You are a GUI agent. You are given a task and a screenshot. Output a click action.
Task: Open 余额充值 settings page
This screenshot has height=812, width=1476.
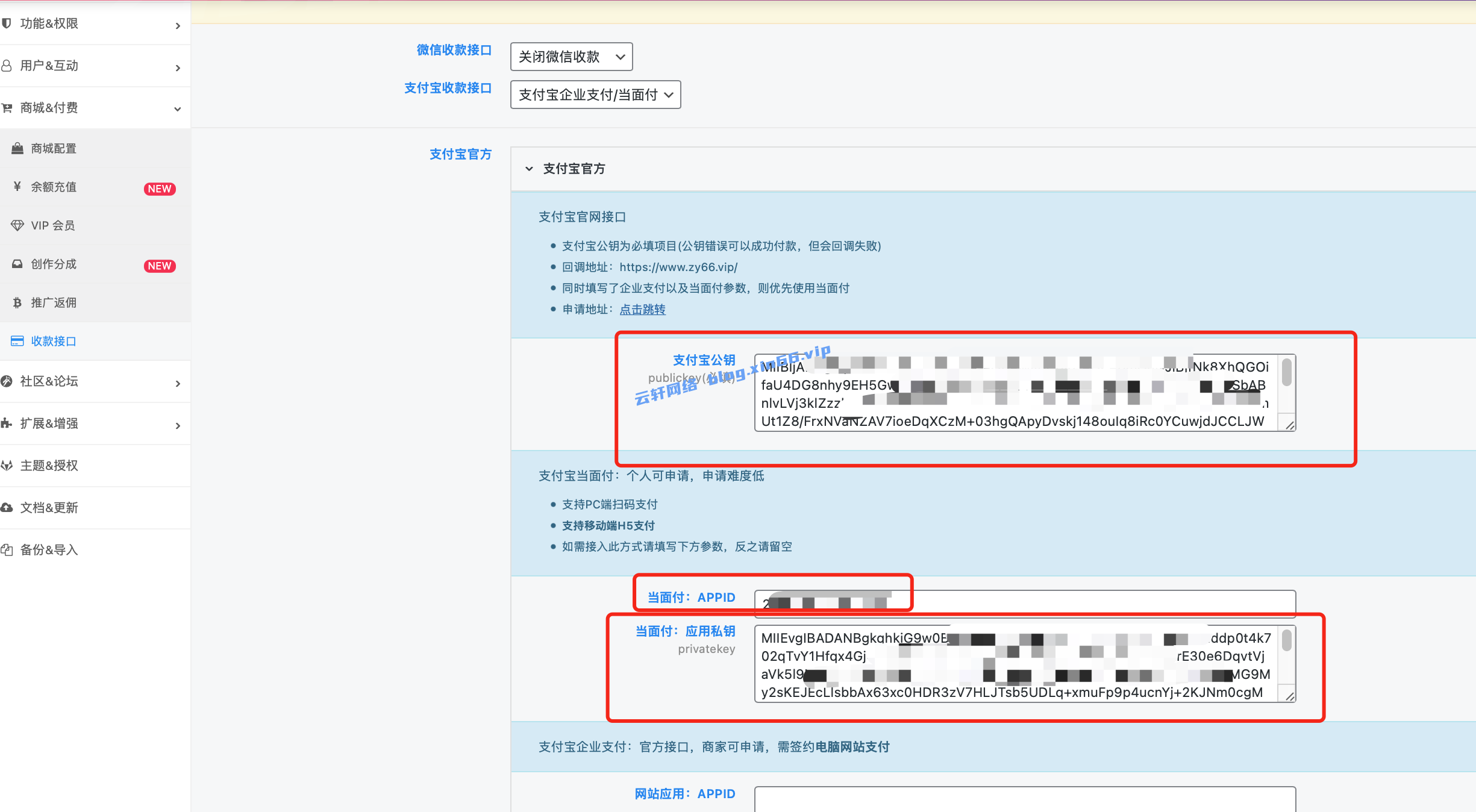(x=95, y=187)
